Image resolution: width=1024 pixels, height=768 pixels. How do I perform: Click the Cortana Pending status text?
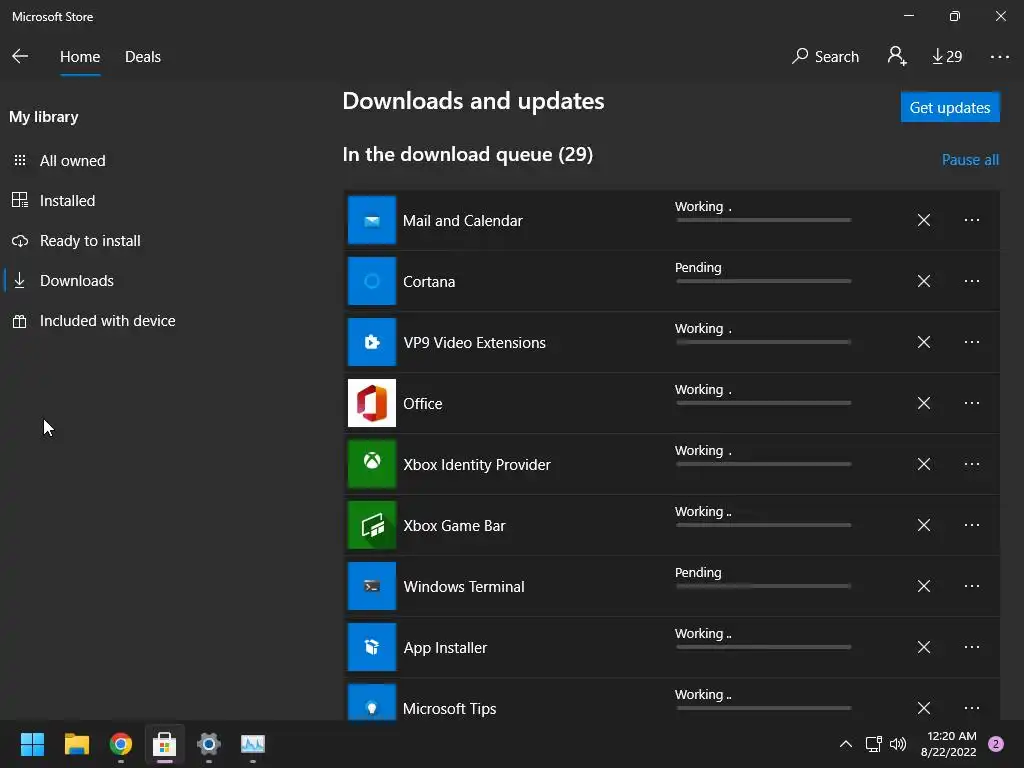[x=698, y=268]
